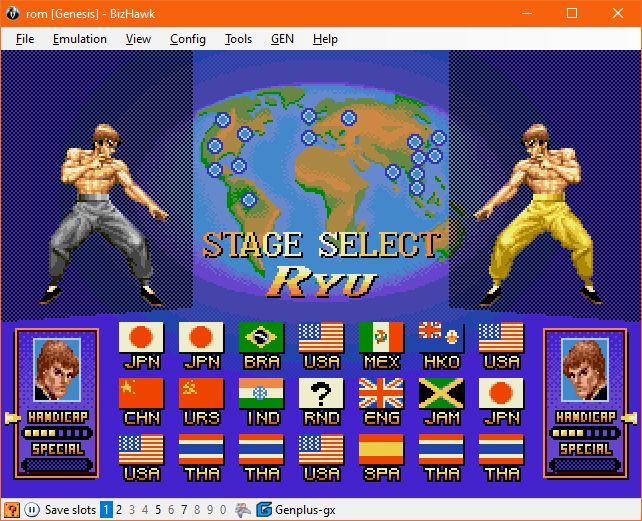Click the BizHawk app icon in title bar
Screen dimensions: 642x521
coord(13,14)
